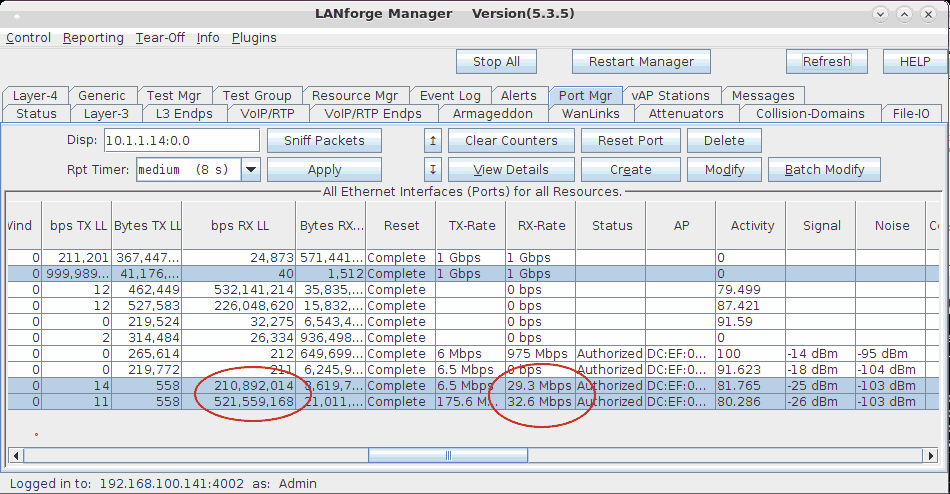Viewport: 950px width, 494px height.
Task: Click the Refresh button
Action: 826,62
